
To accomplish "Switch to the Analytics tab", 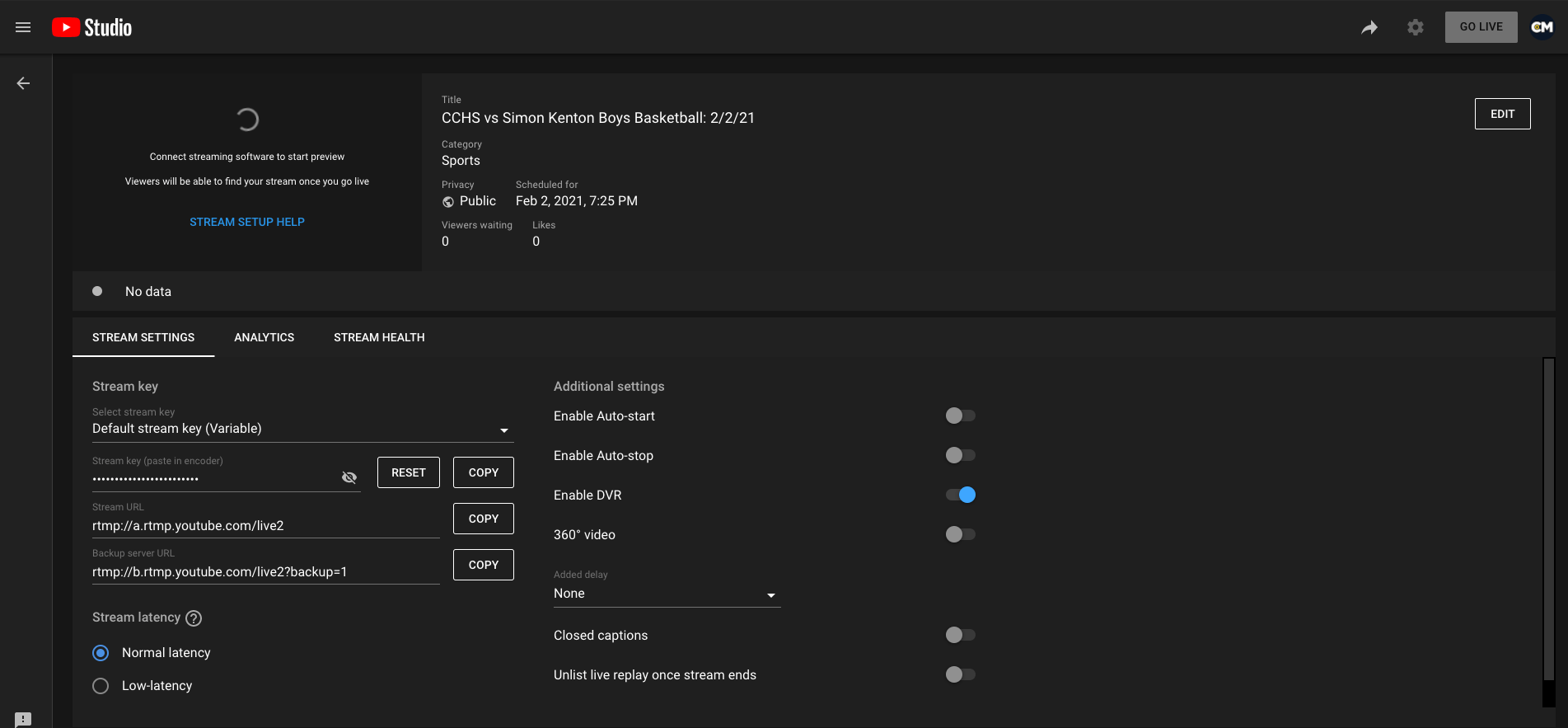I will click(264, 337).
